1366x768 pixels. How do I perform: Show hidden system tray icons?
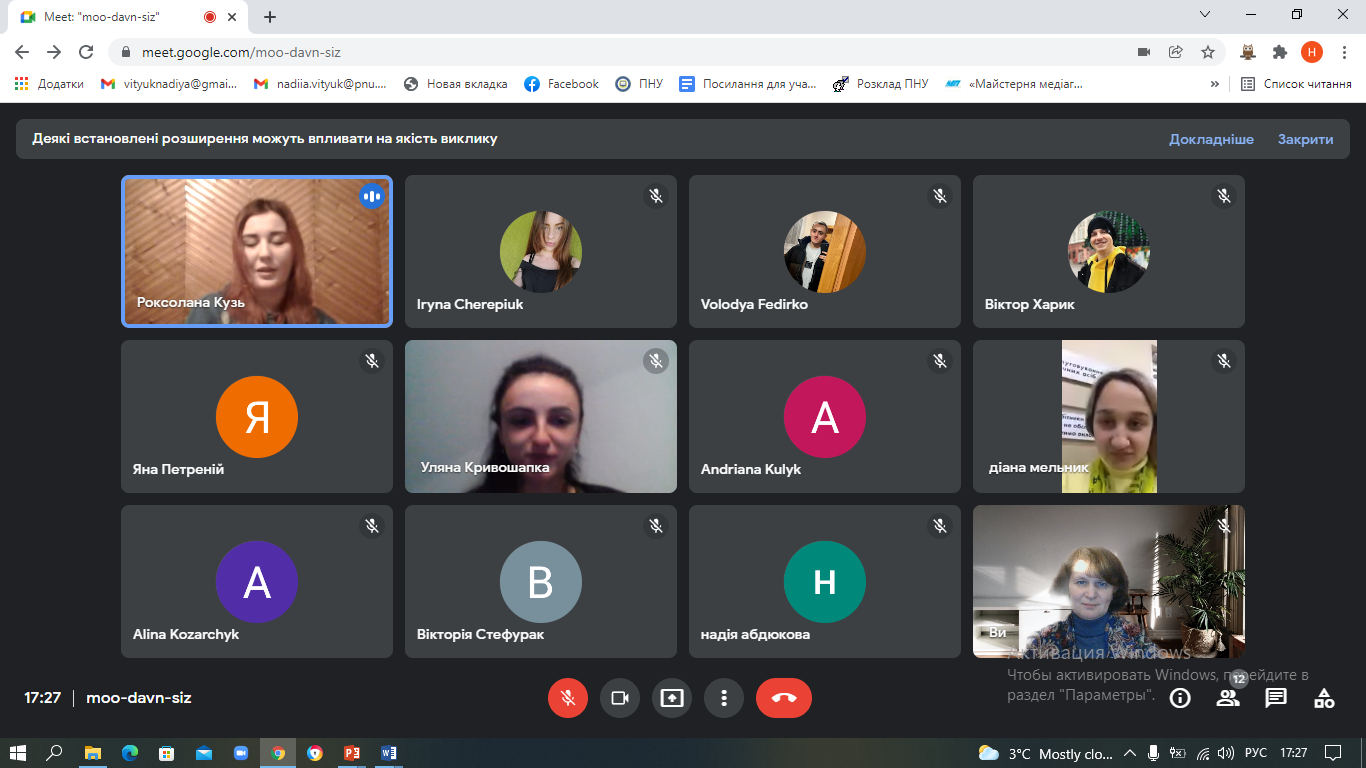click(x=1130, y=753)
